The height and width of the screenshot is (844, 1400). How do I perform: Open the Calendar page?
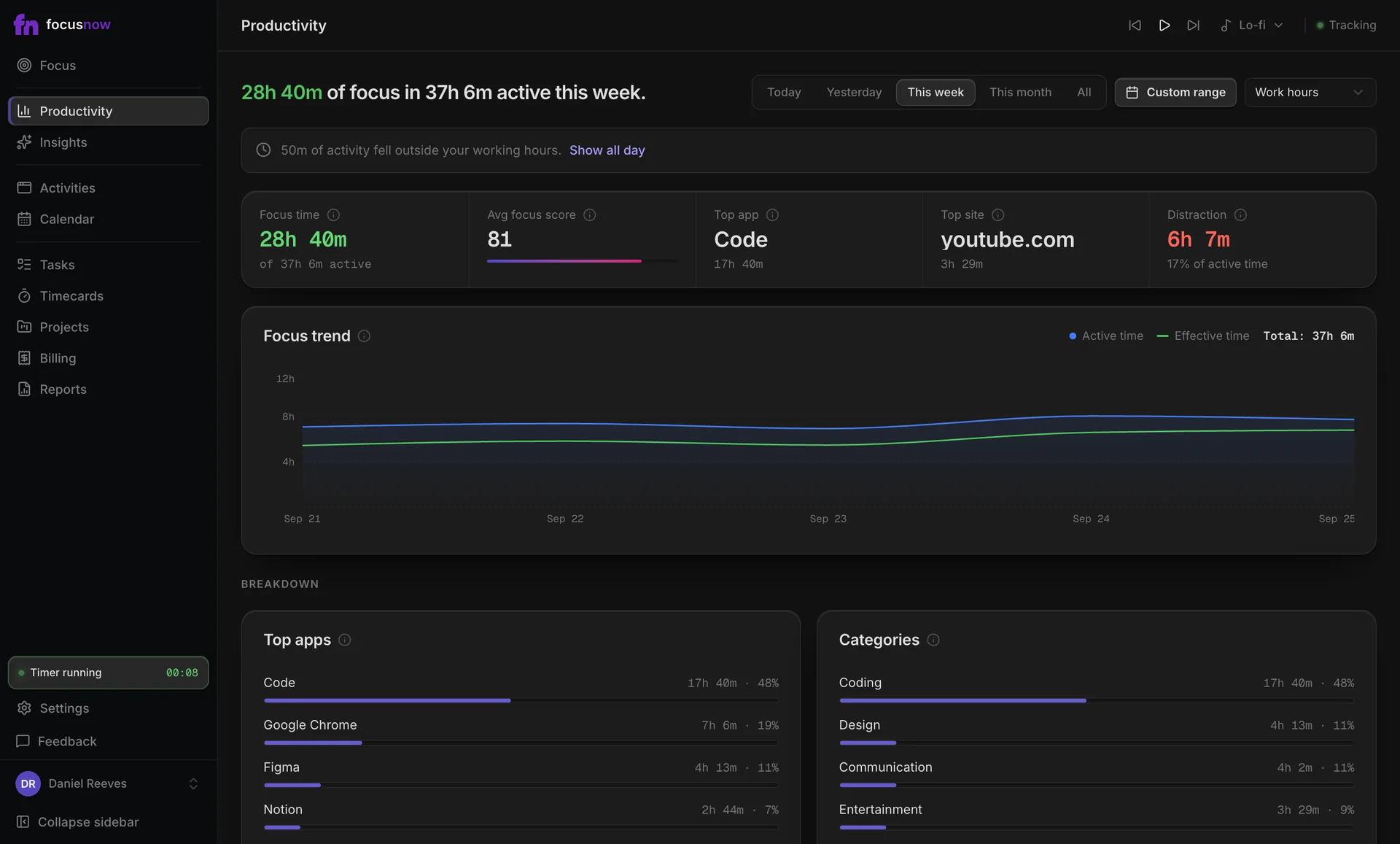(x=108, y=220)
